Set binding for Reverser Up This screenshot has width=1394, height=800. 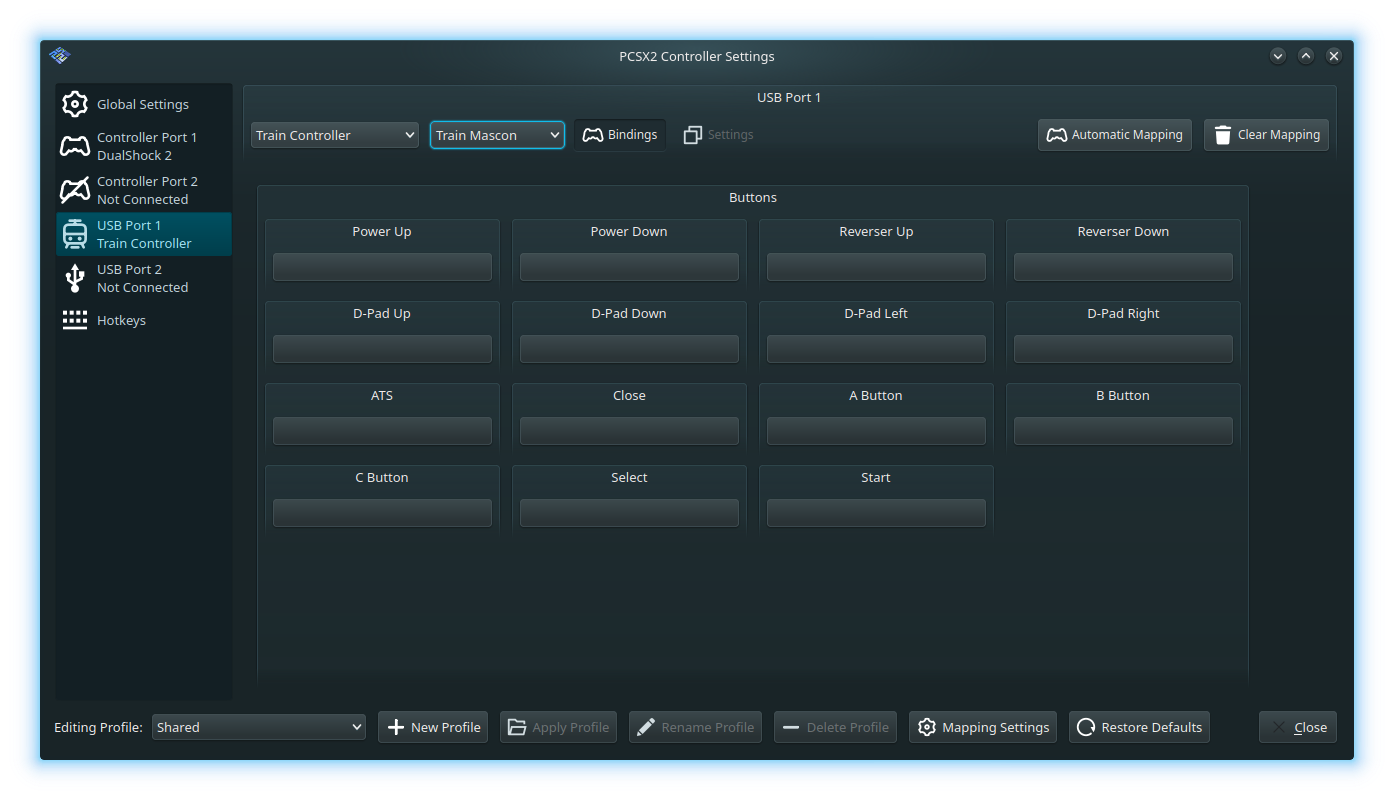pyautogui.click(x=876, y=267)
